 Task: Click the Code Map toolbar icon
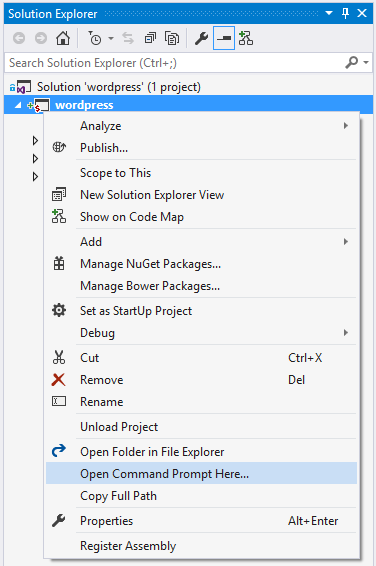coord(246,38)
